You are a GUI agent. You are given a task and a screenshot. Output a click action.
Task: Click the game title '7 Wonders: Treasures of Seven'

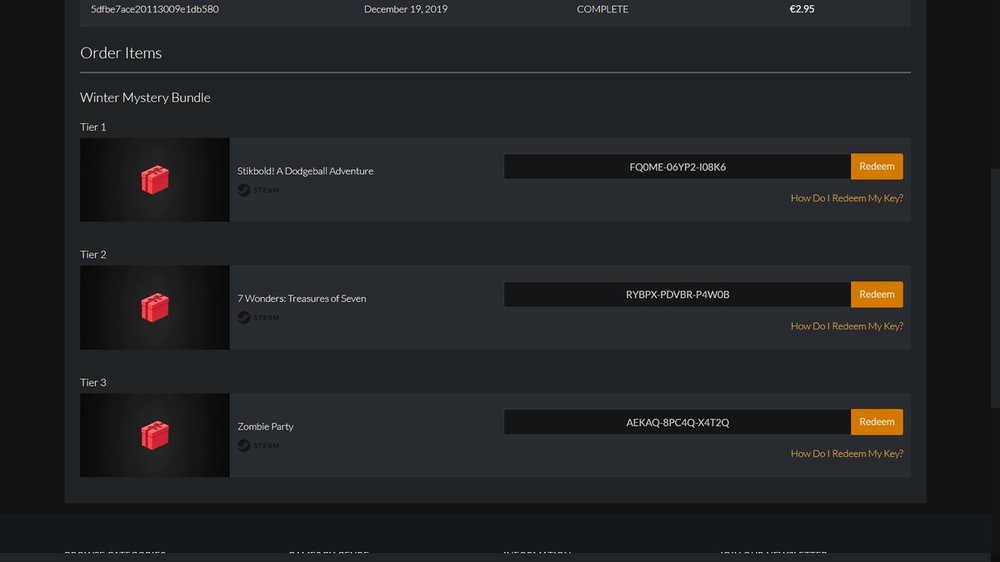coord(302,299)
